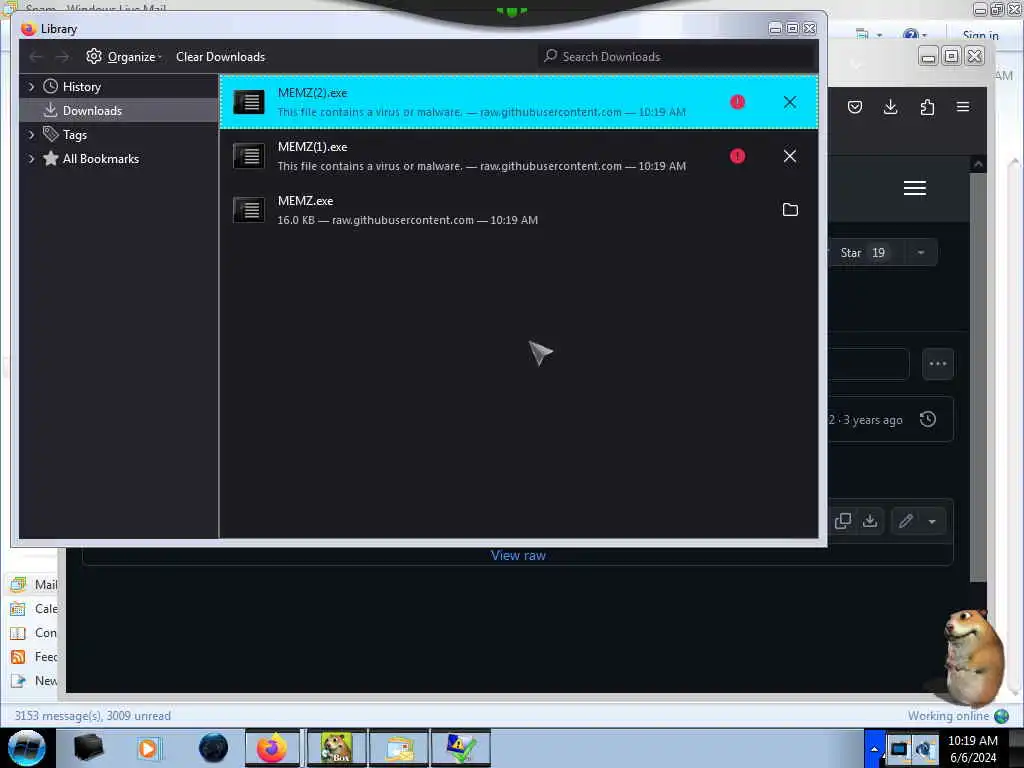
Task: Open Contacts section in Windows Live Mail
Action: (x=34, y=633)
